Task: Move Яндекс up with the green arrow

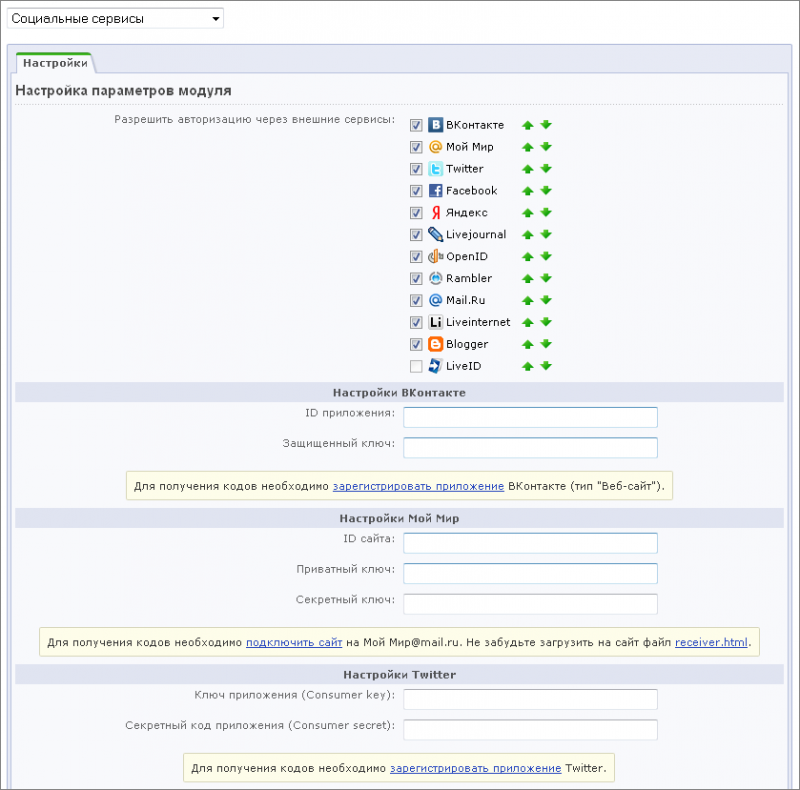Action: 528,213
